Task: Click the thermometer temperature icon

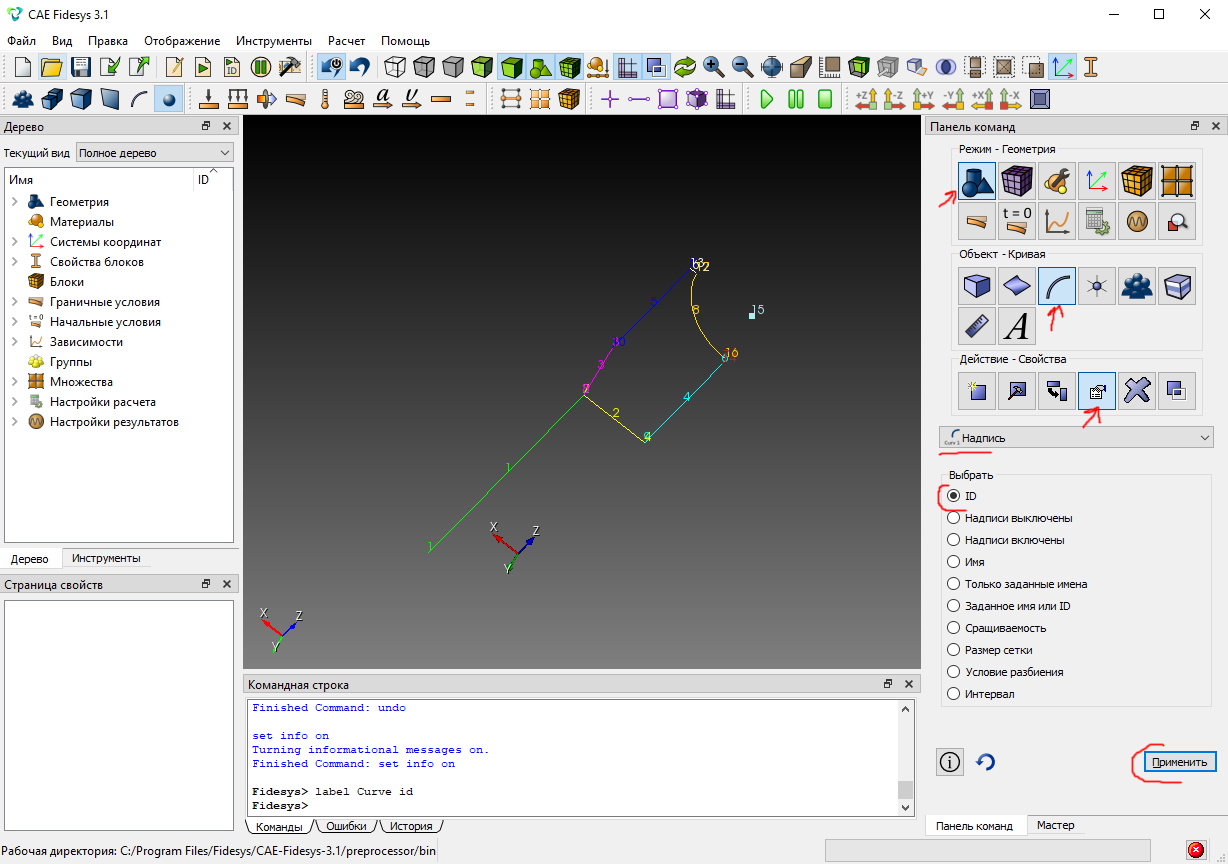Action: [324, 99]
